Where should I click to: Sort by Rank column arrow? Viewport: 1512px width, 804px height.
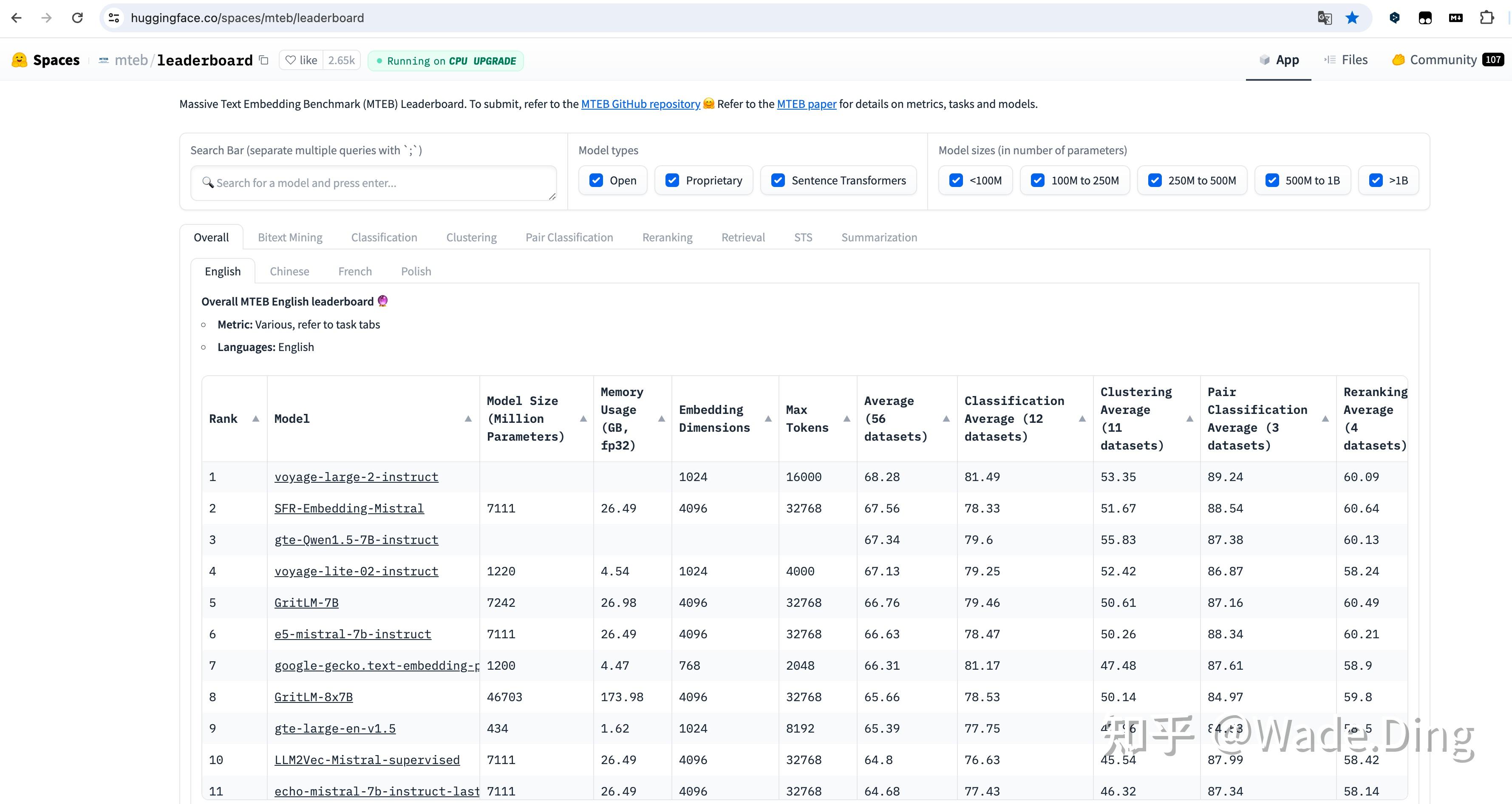255,419
